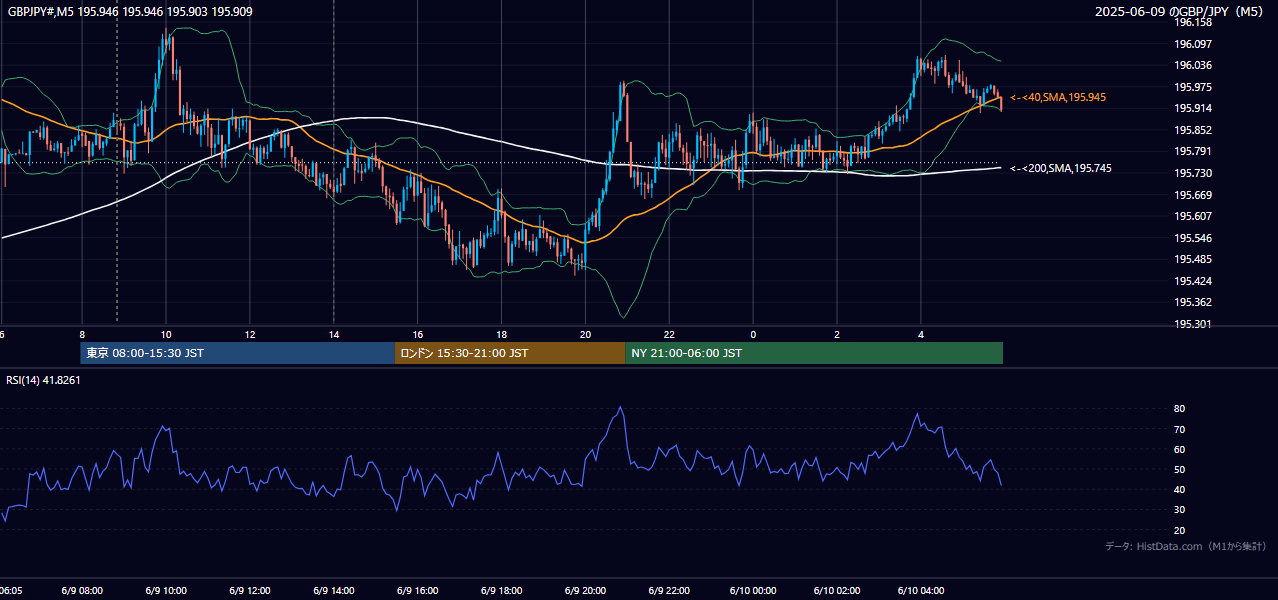This screenshot has width=1278, height=600.
Task: Click the 195.669 price axis value
Action: pyautogui.click(x=1193, y=195)
